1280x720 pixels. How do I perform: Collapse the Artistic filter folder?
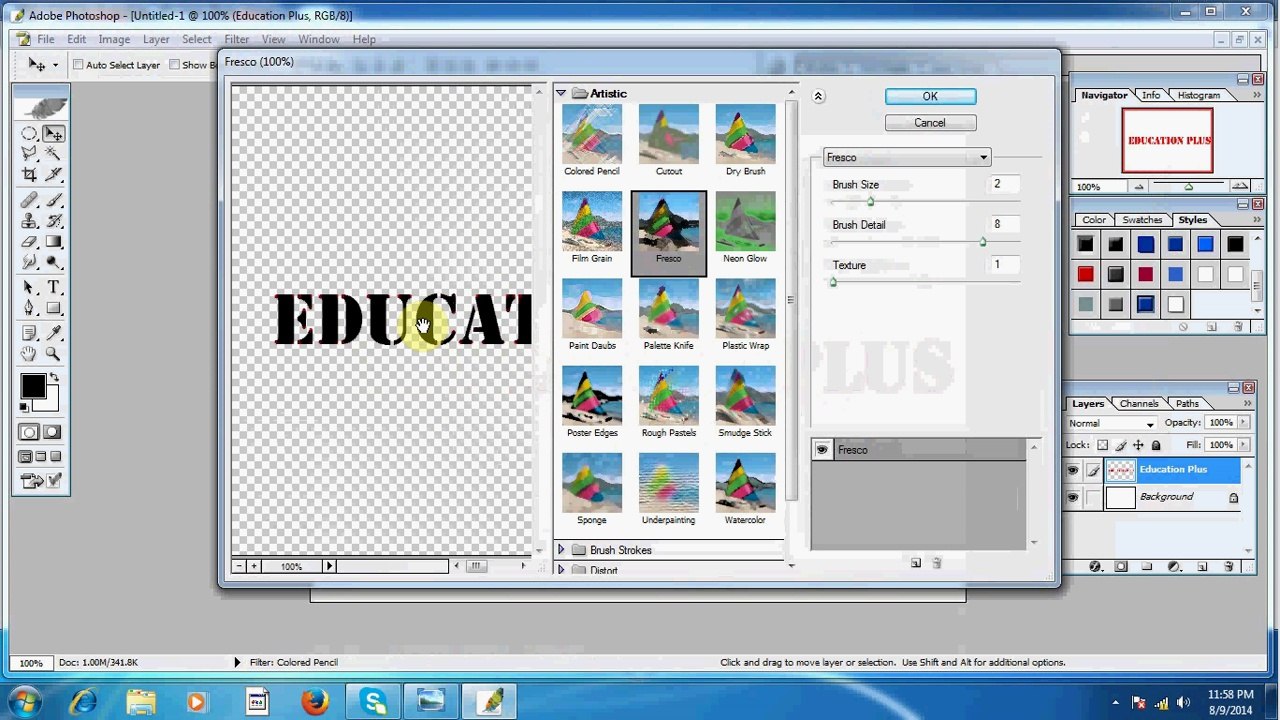[561, 93]
